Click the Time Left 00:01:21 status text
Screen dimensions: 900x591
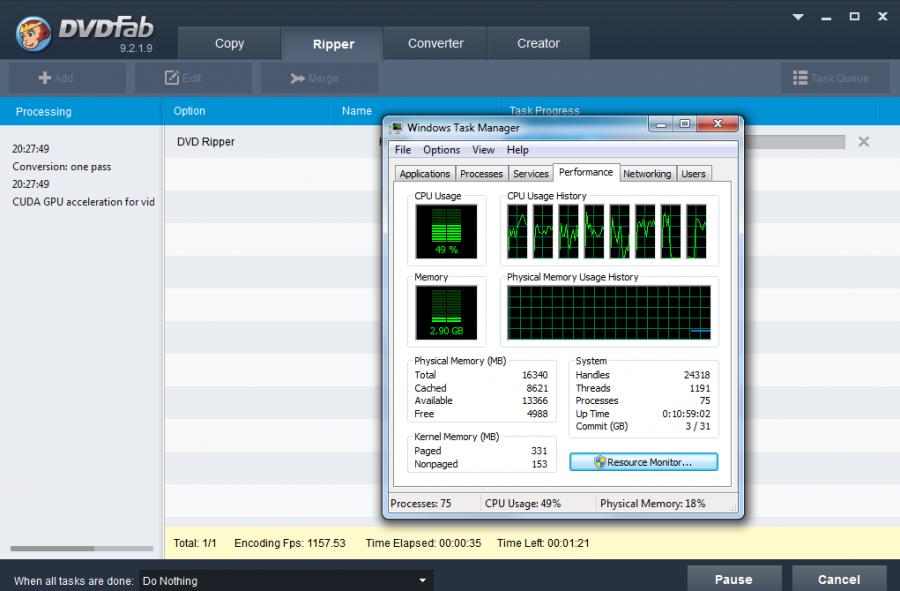pos(543,543)
